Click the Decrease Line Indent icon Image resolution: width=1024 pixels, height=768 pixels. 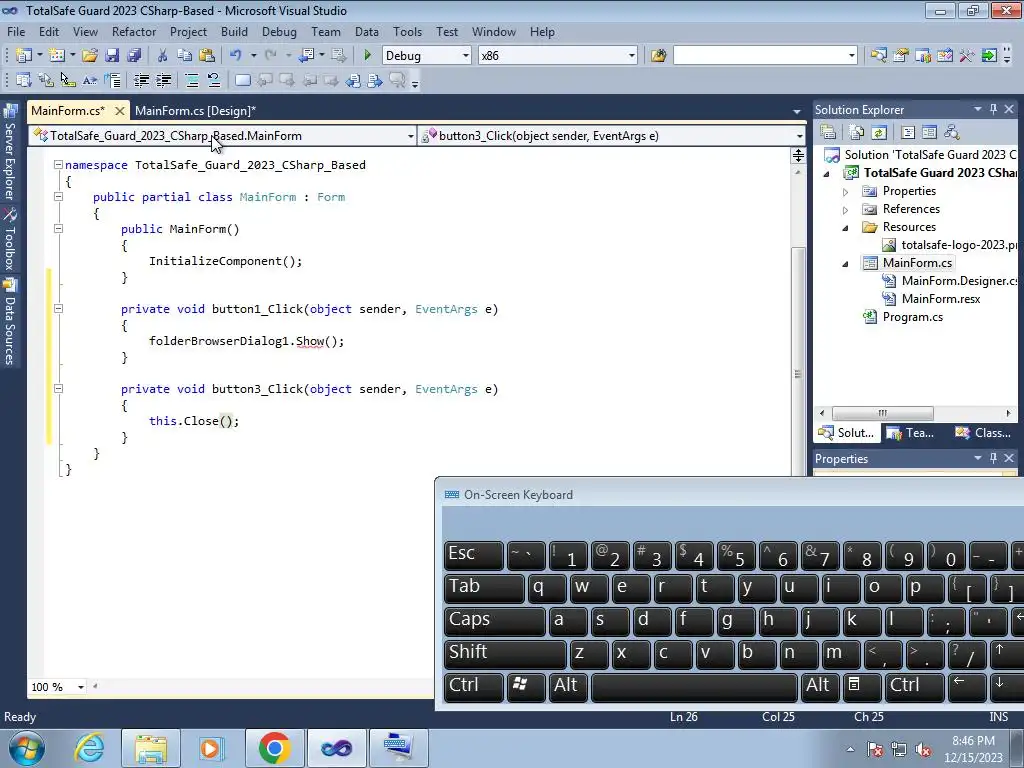pyautogui.click(x=141, y=80)
